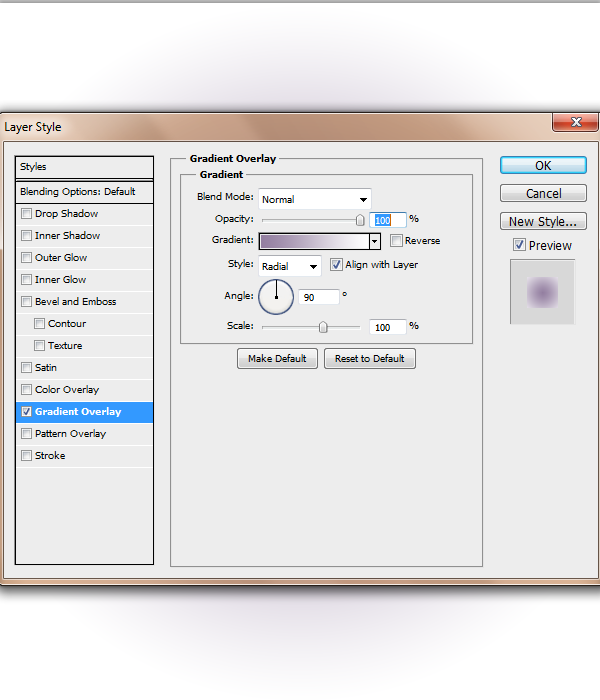Tick the Stroke checkbox
This screenshot has height=700, width=600.
pyautogui.click(x=26, y=455)
